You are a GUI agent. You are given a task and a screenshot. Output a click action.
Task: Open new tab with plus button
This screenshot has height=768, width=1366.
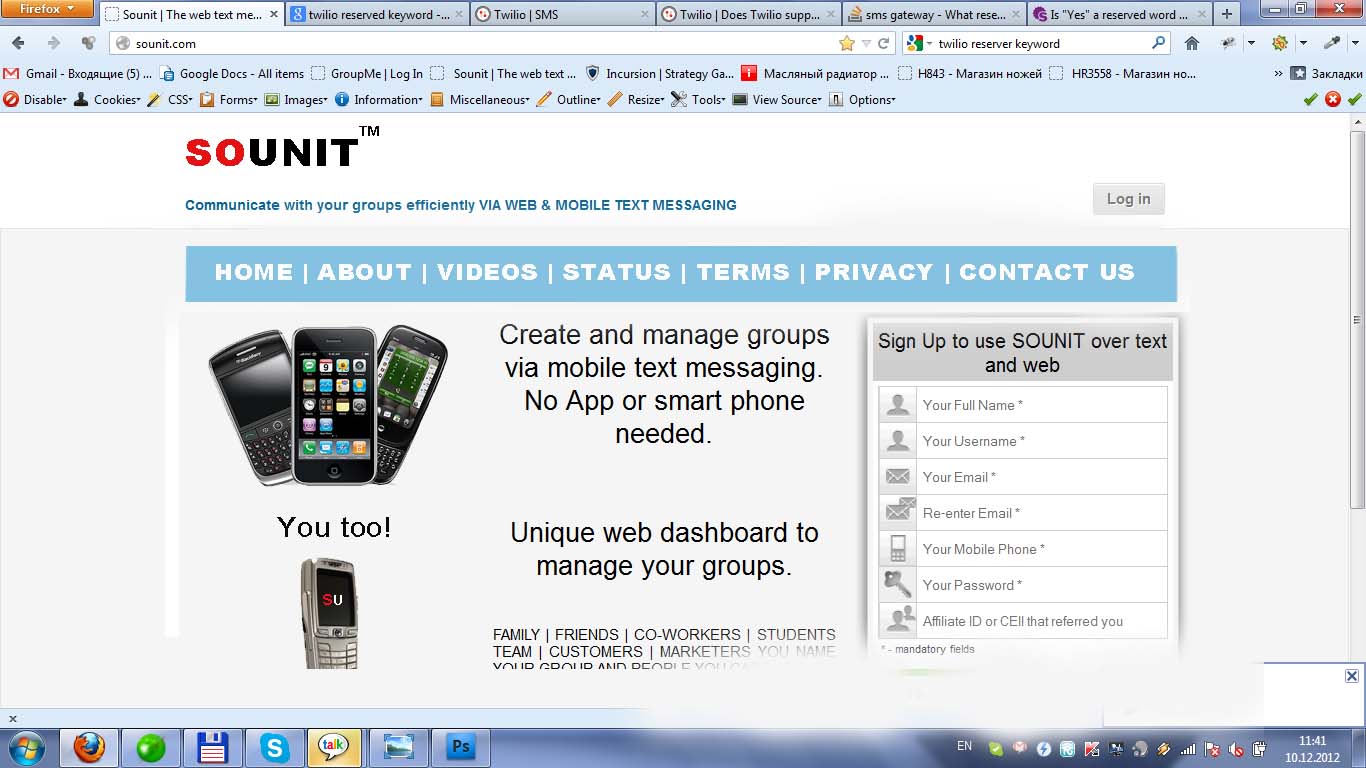click(x=1227, y=14)
